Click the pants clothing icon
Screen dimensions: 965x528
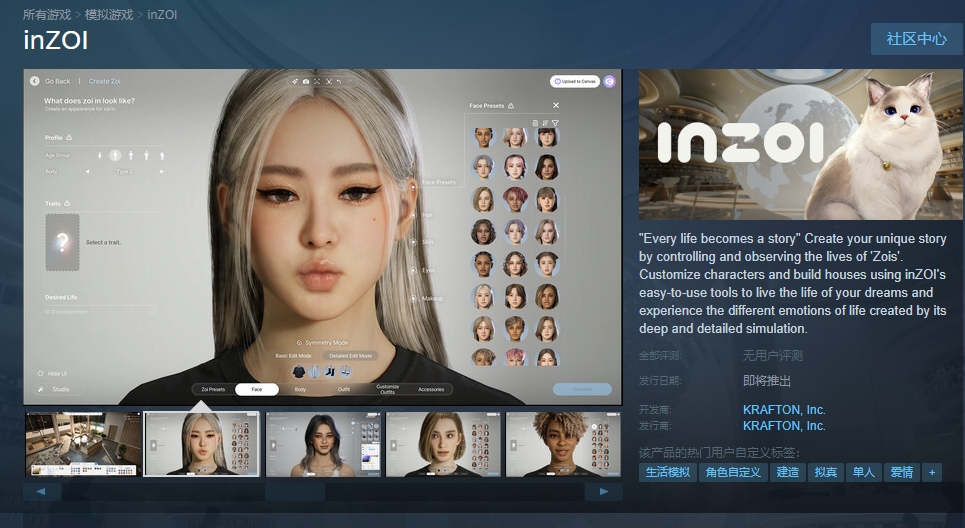coord(314,371)
